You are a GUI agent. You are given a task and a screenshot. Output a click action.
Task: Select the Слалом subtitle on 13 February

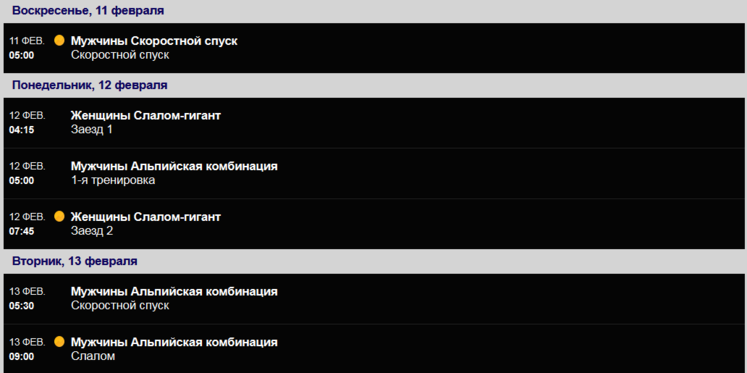[93, 356]
